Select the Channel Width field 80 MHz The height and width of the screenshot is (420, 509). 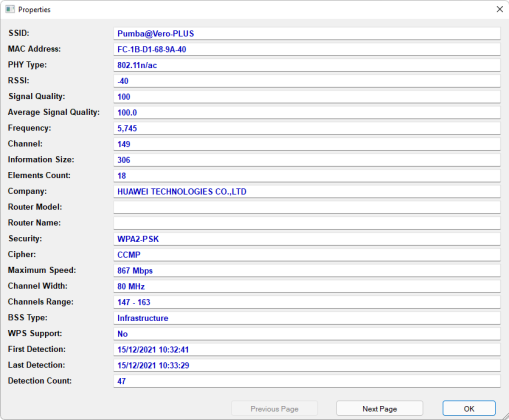coord(307,286)
